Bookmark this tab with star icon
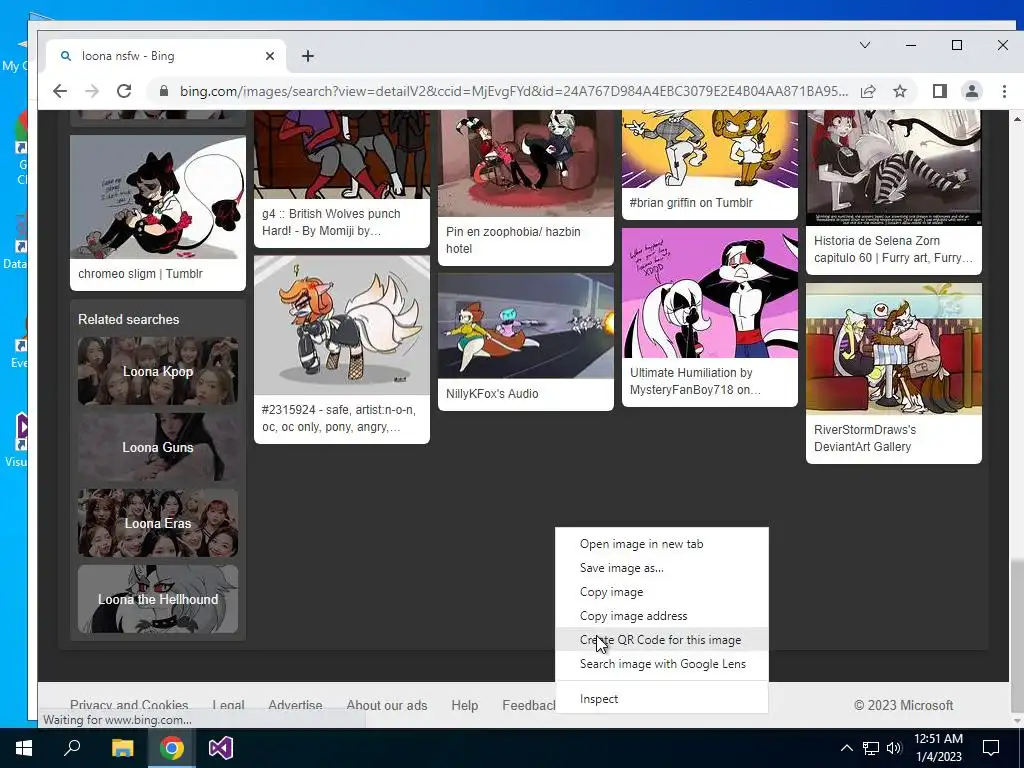The image size is (1024, 768). [x=900, y=91]
